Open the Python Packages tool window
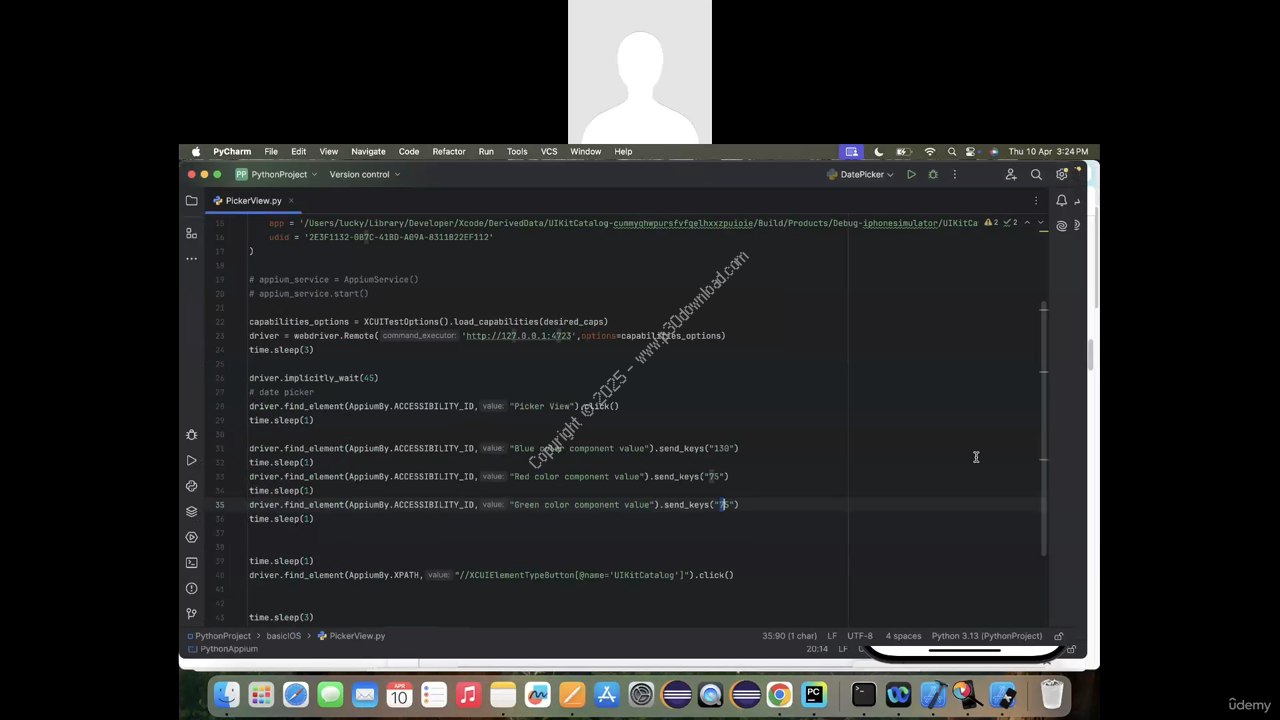Screen dimensions: 1280x720 coord(191,511)
